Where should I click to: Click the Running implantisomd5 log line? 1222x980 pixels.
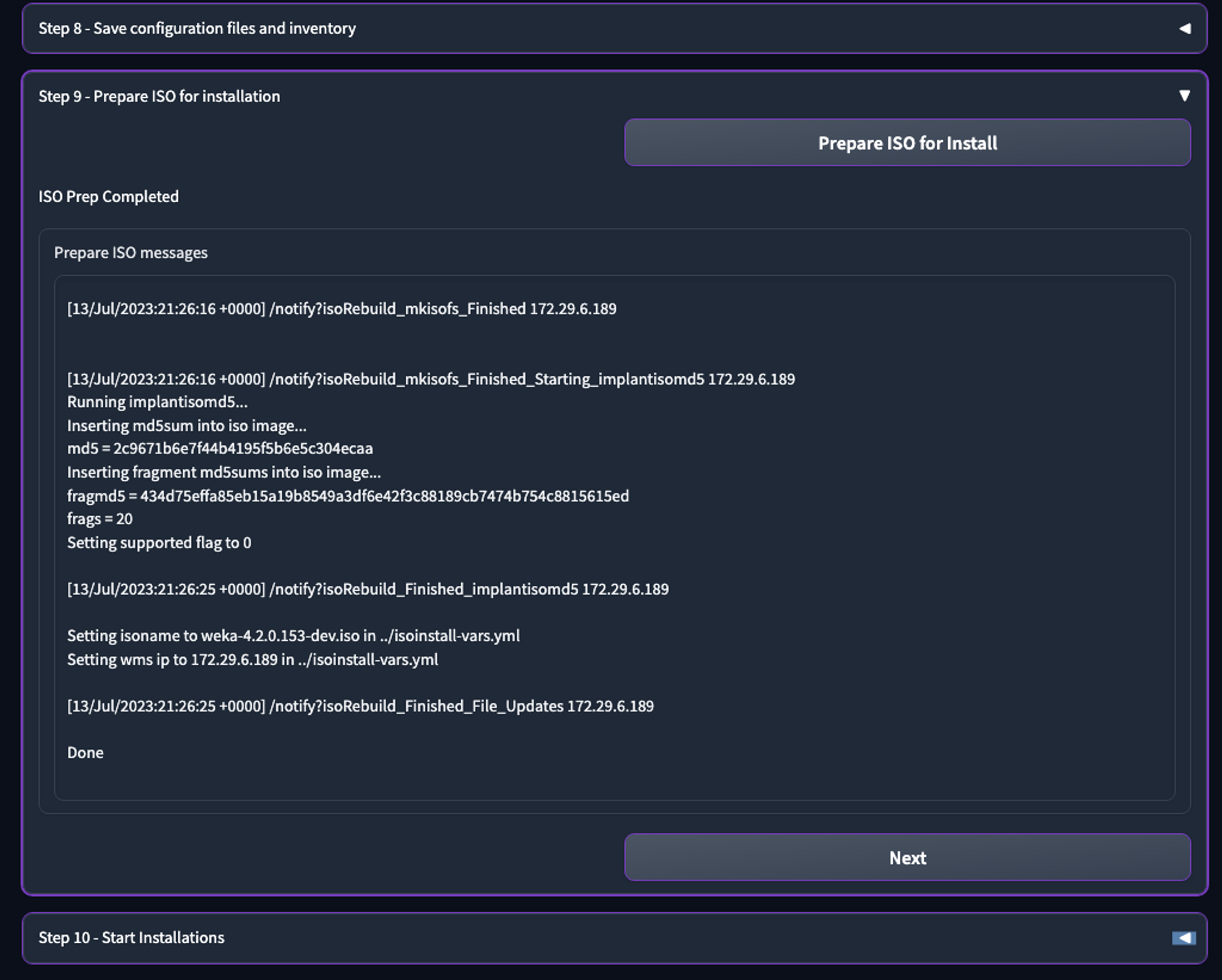pos(157,403)
